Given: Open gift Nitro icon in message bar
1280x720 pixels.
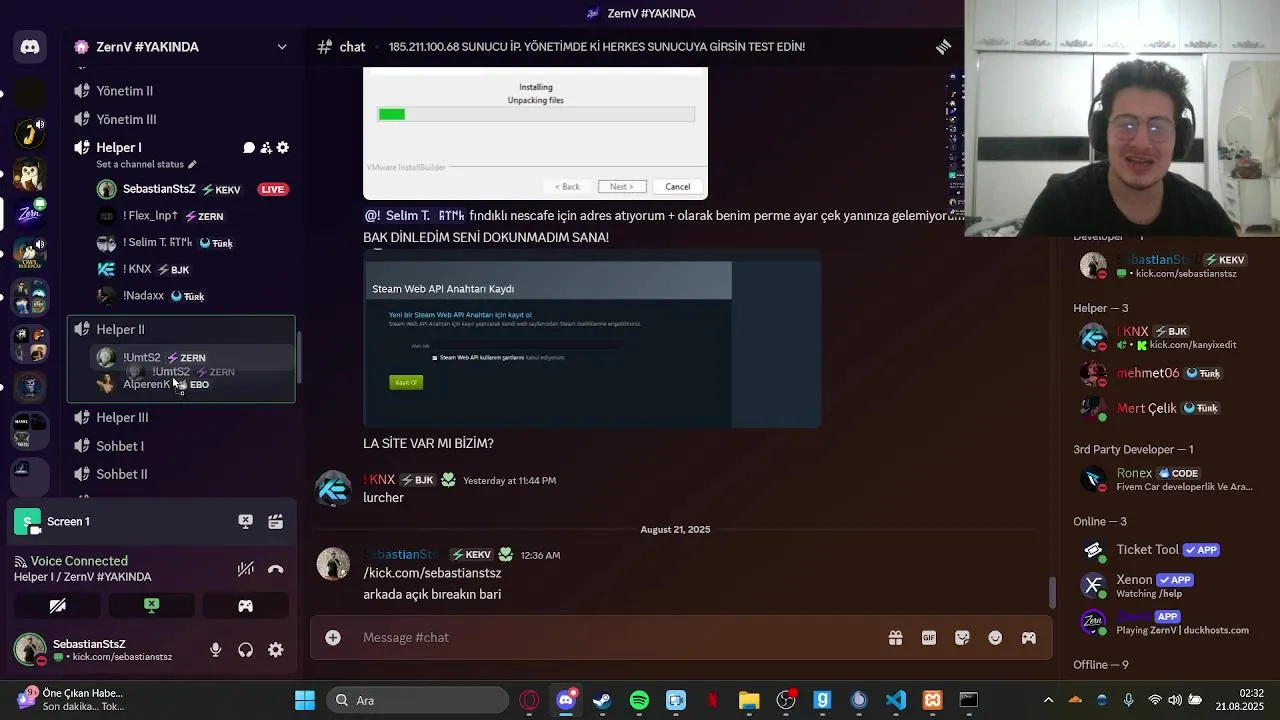Looking at the screenshot, I should coord(896,638).
